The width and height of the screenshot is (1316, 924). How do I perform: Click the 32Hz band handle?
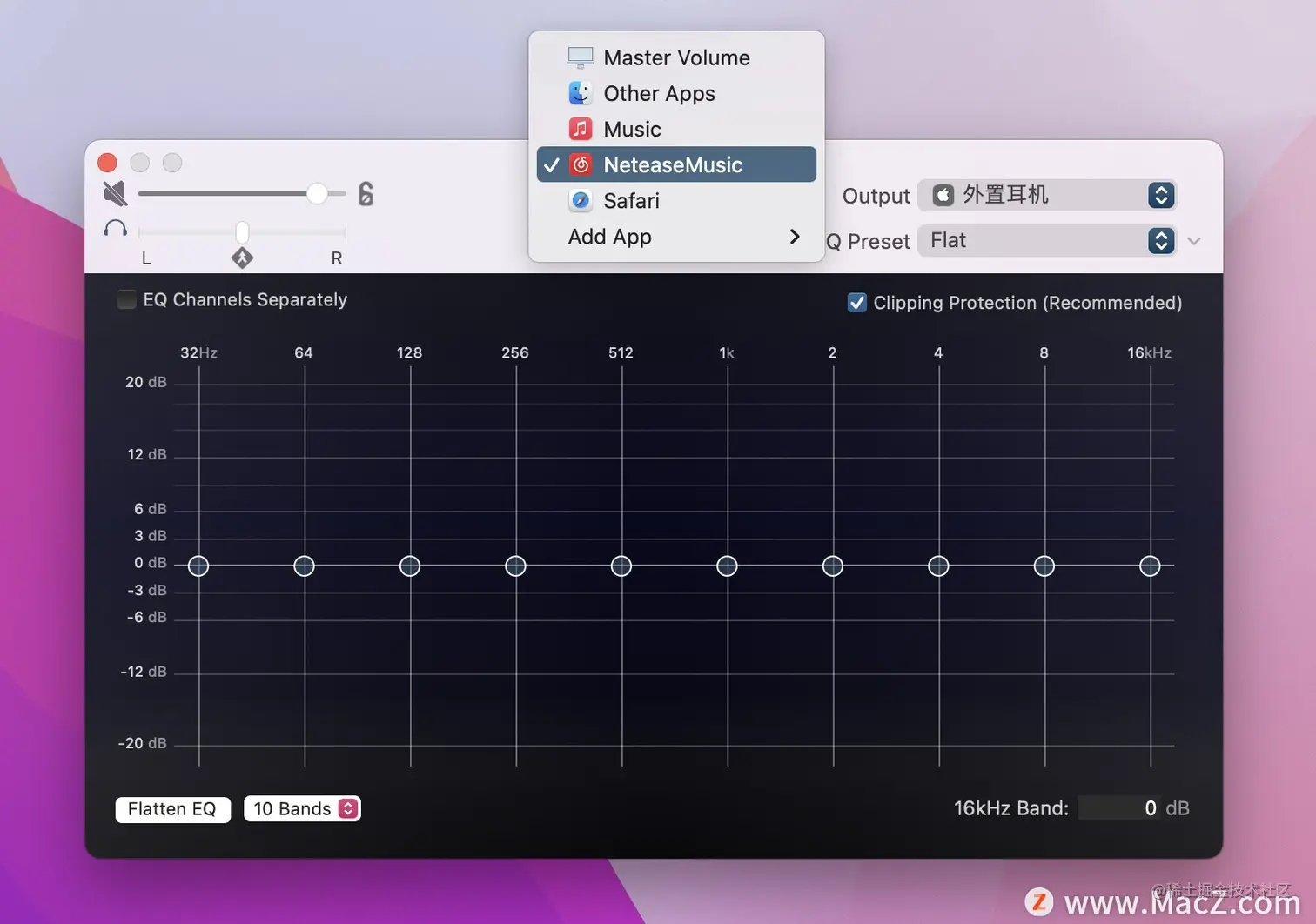tap(198, 566)
